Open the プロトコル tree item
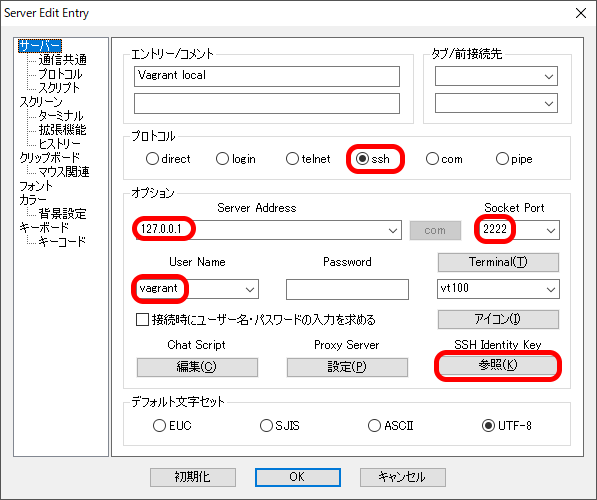This screenshot has width=597, height=500. (60, 74)
